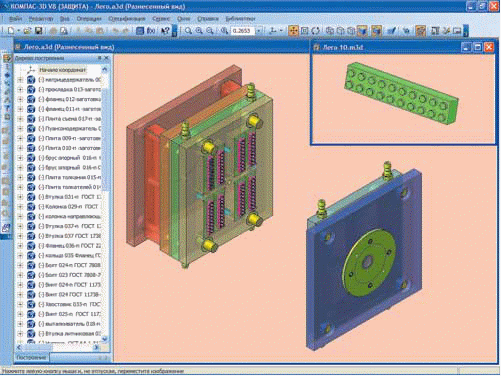Activate the Pan (move view) tool
Viewport: 501px width, 376px height.
(293, 31)
